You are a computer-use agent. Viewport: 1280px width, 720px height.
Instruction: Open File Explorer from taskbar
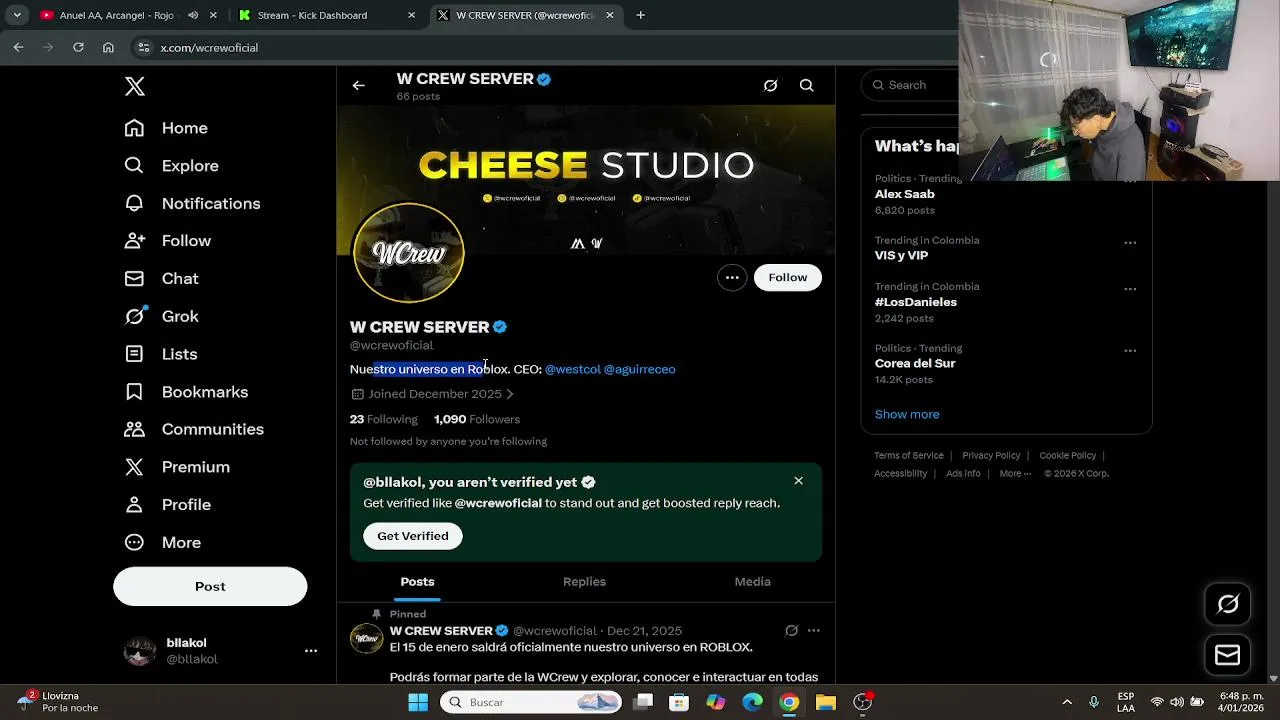click(x=825, y=702)
